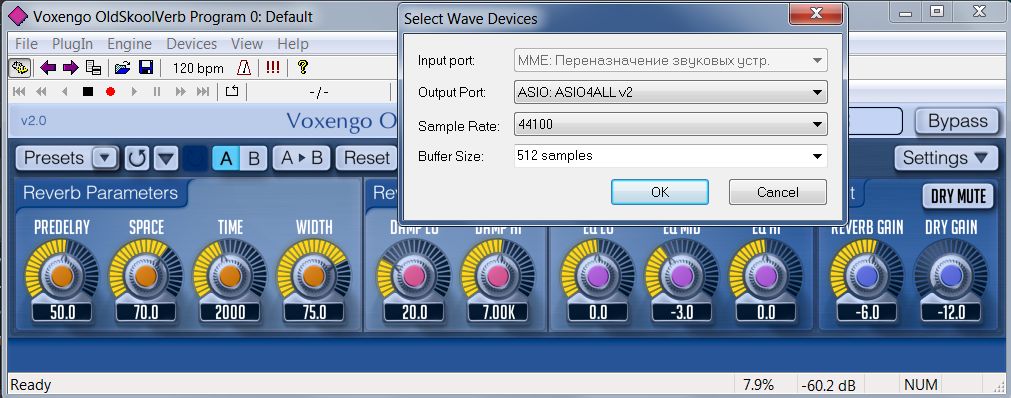Click the PREDELAY knob

(x=62, y=276)
